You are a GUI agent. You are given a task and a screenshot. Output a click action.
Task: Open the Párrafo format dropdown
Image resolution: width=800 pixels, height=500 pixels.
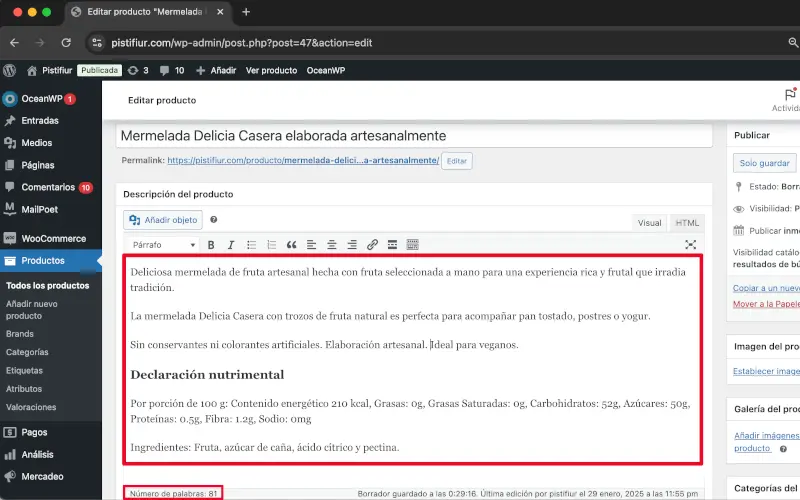tap(163, 245)
